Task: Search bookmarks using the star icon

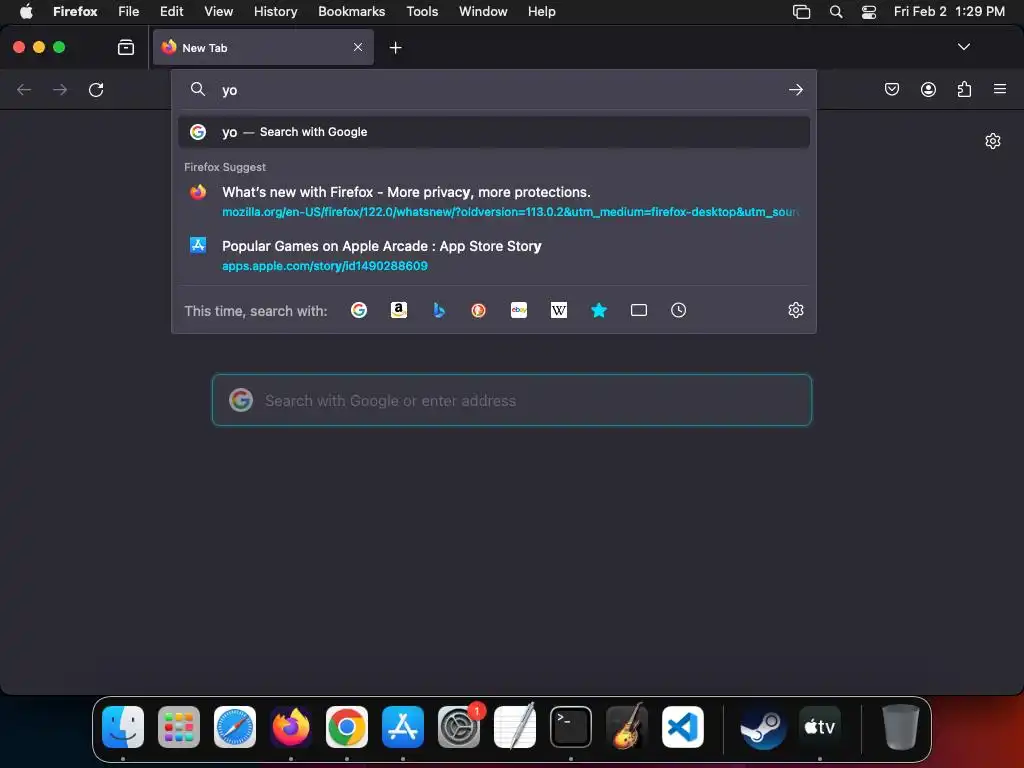Action: (599, 310)
